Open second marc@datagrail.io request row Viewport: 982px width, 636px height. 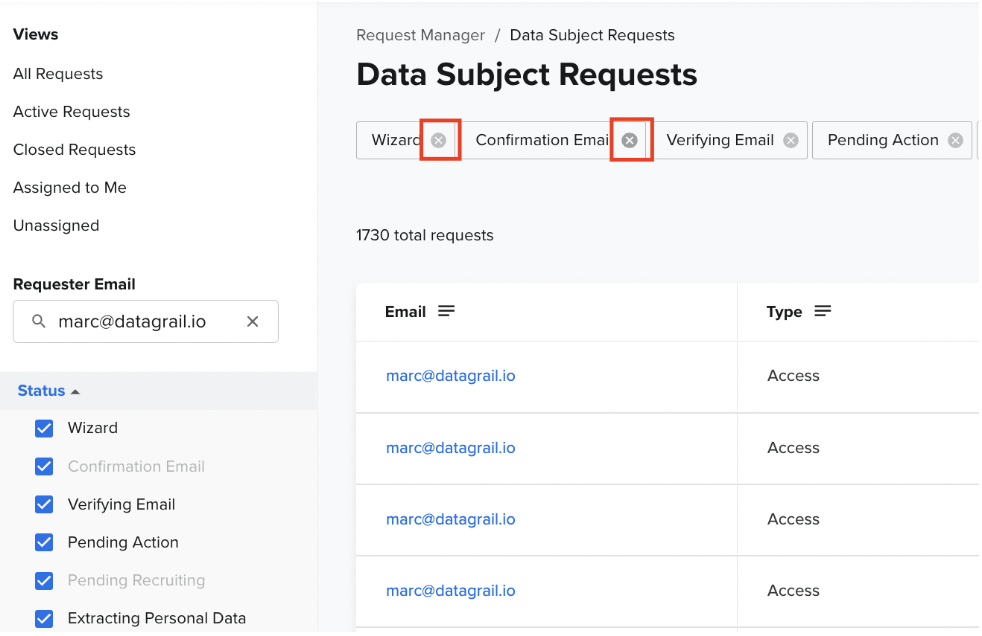tap(450, 448)
